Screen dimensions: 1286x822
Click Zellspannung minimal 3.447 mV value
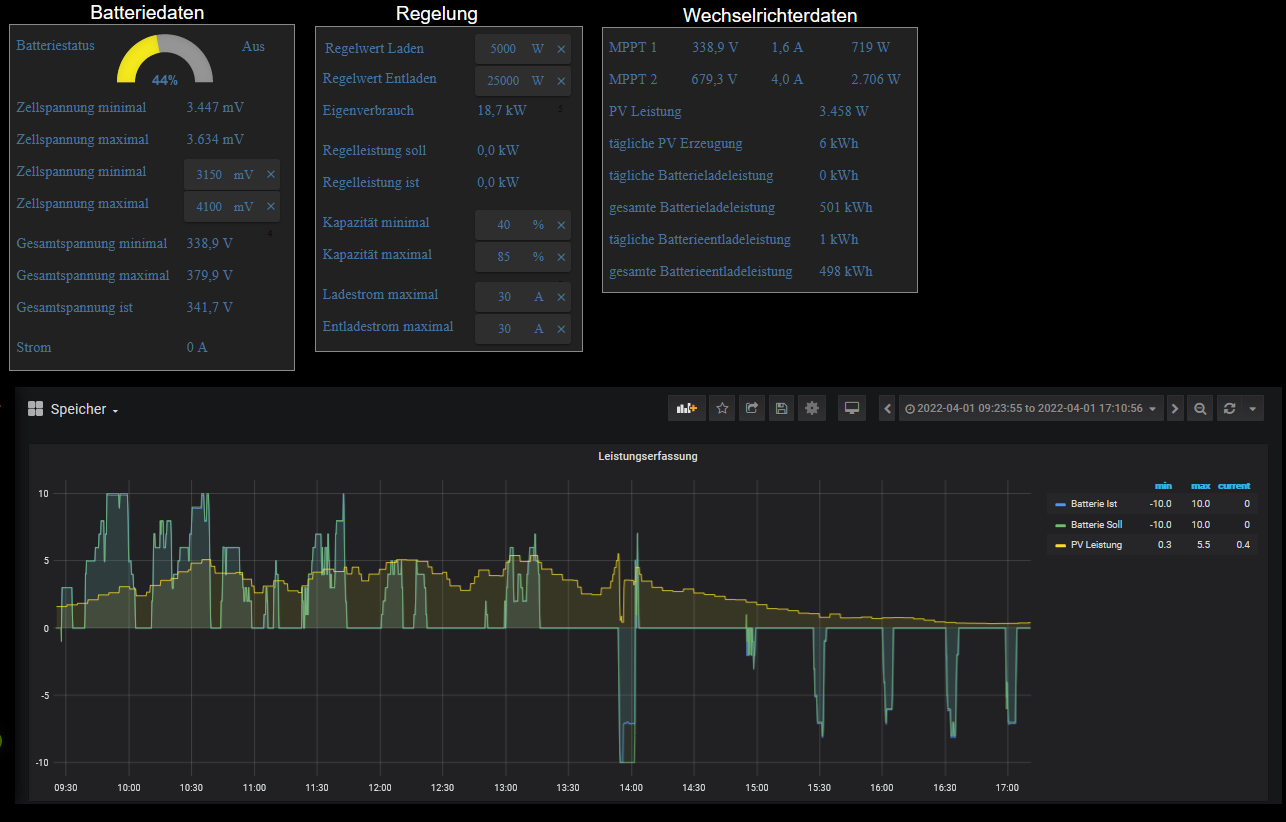[215, 107]
